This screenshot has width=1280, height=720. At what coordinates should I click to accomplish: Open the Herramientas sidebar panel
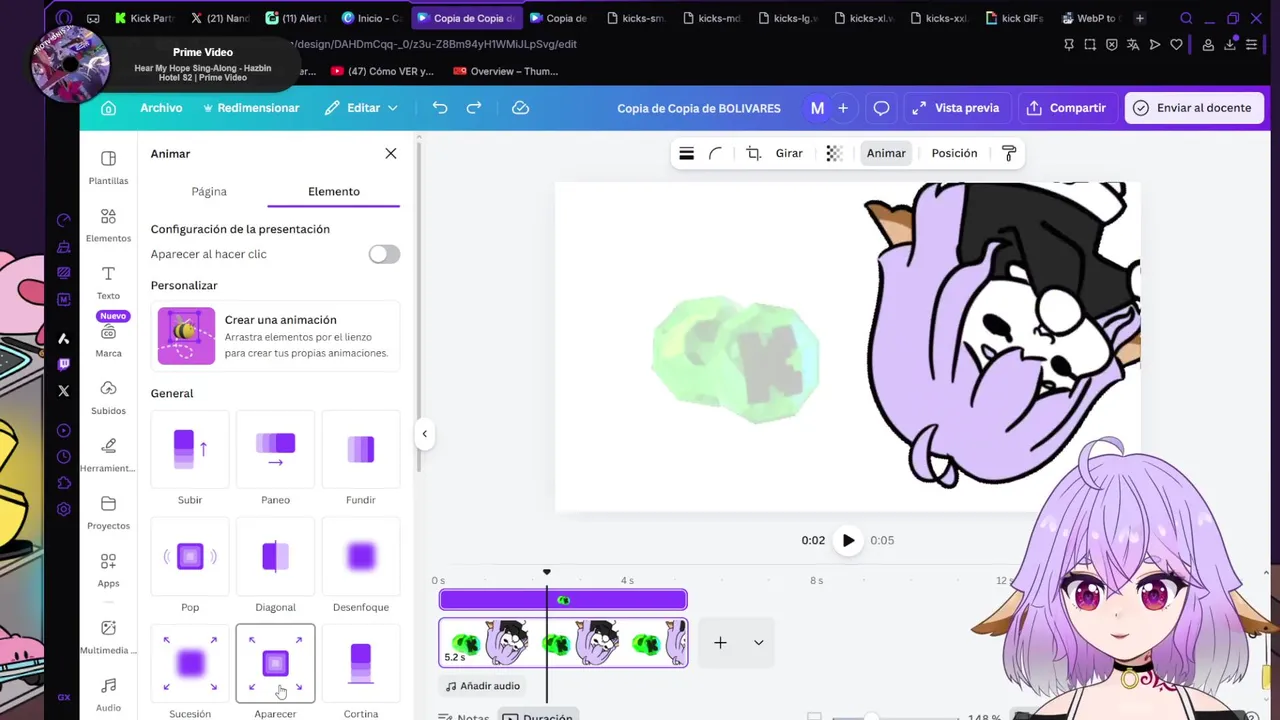click(x=108, y=455)
